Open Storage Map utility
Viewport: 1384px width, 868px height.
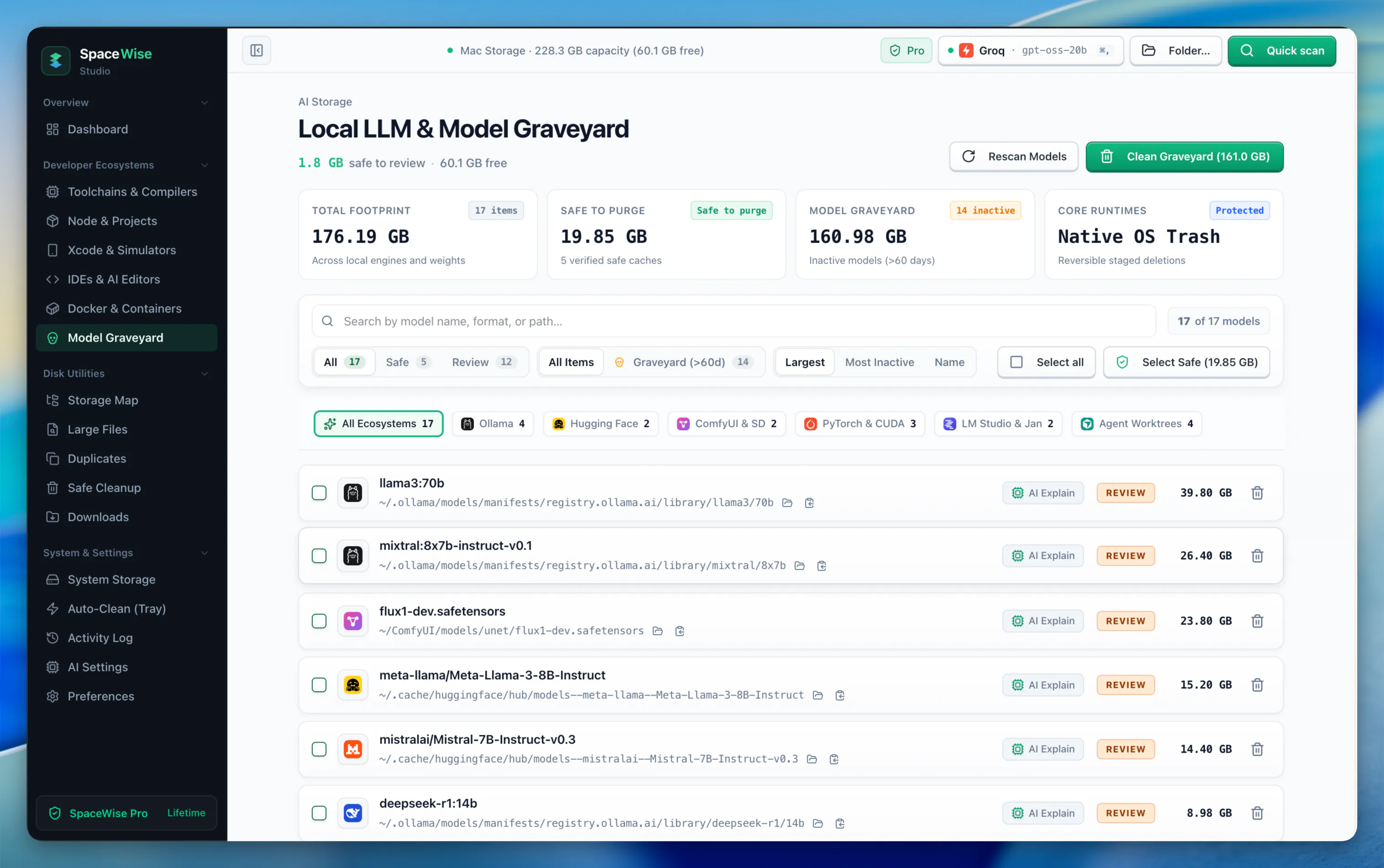[x=126, y=400]
